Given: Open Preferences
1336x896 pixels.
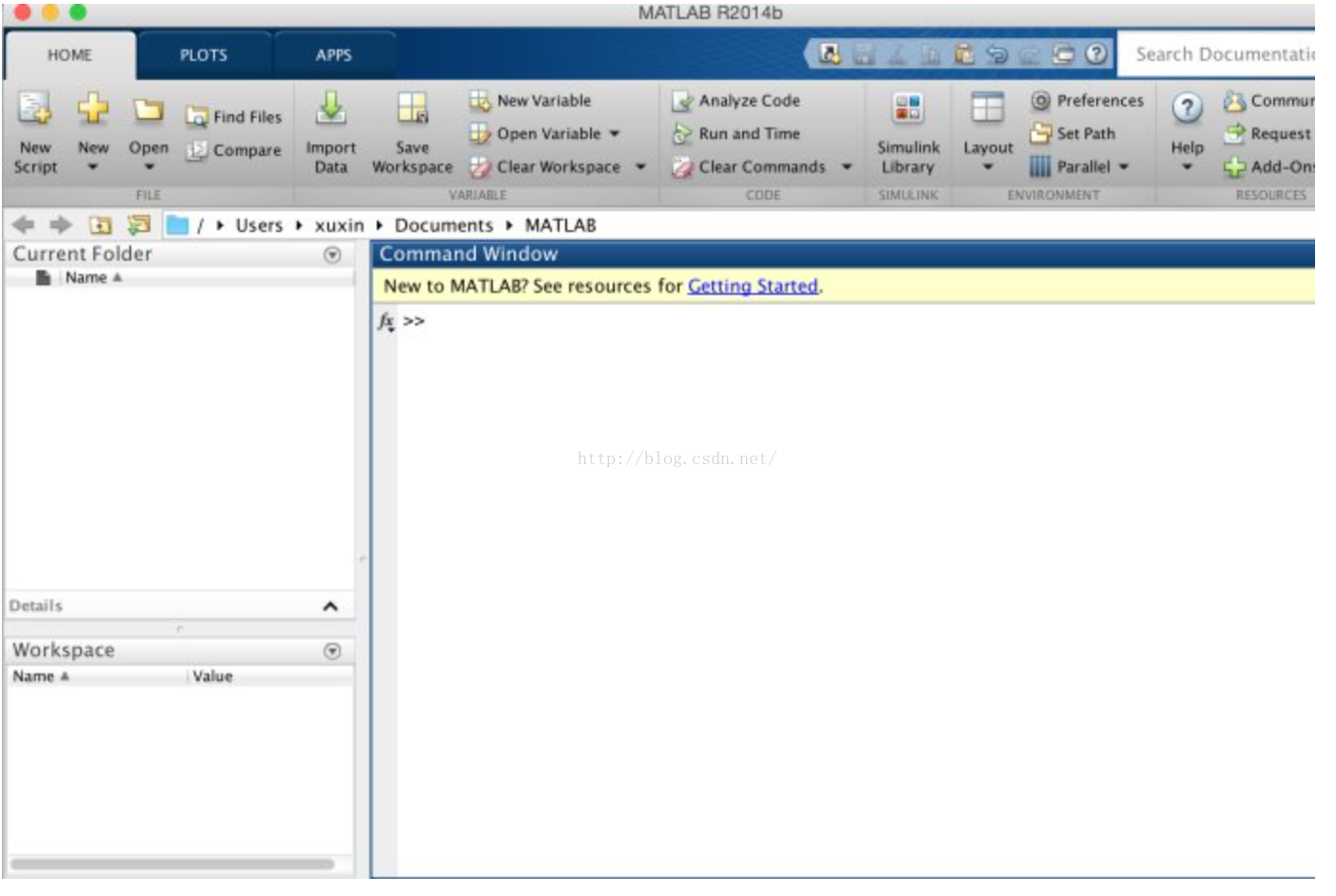Looking at the screenshot, I should [1088, 101].
